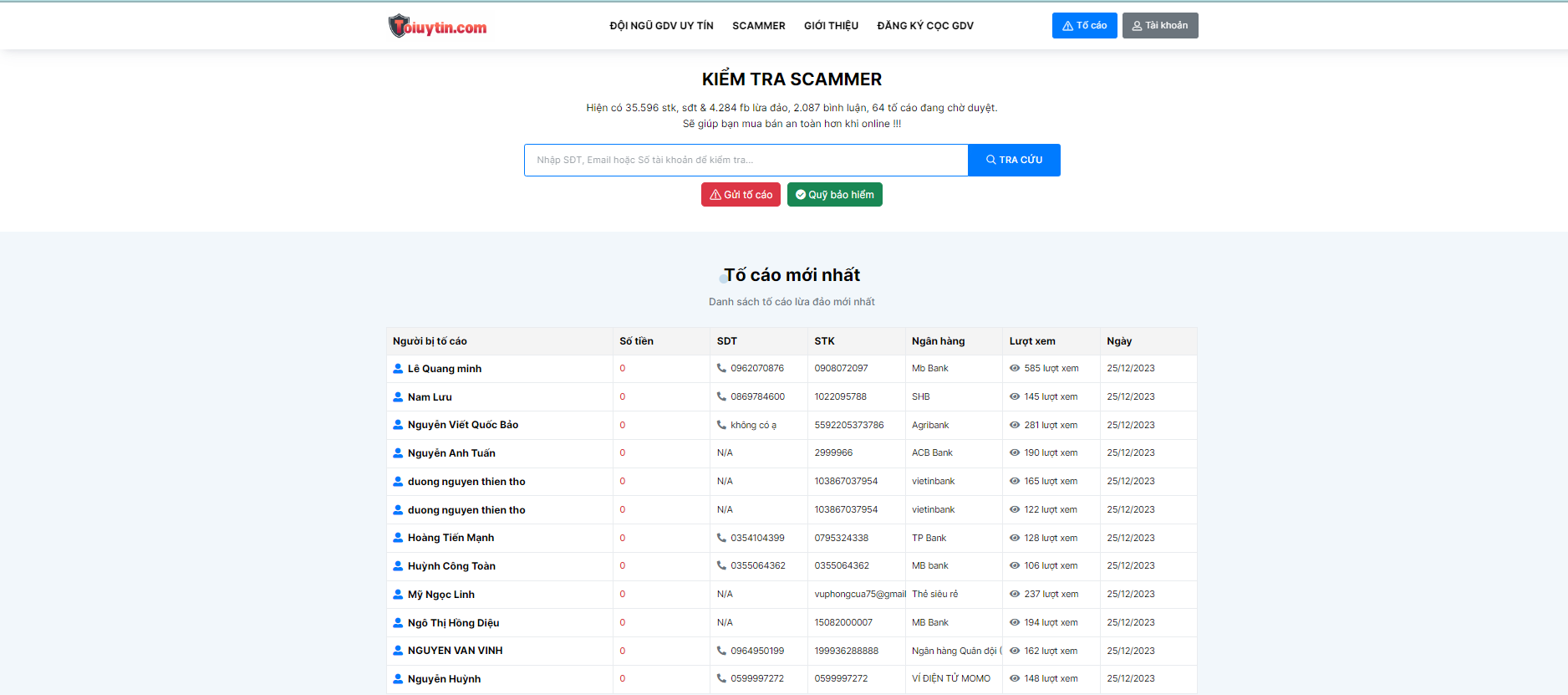Open report for Hoàng Tiến Mạnh
The width and height of the screenshot is (1568, 695).
pos(451,538)
